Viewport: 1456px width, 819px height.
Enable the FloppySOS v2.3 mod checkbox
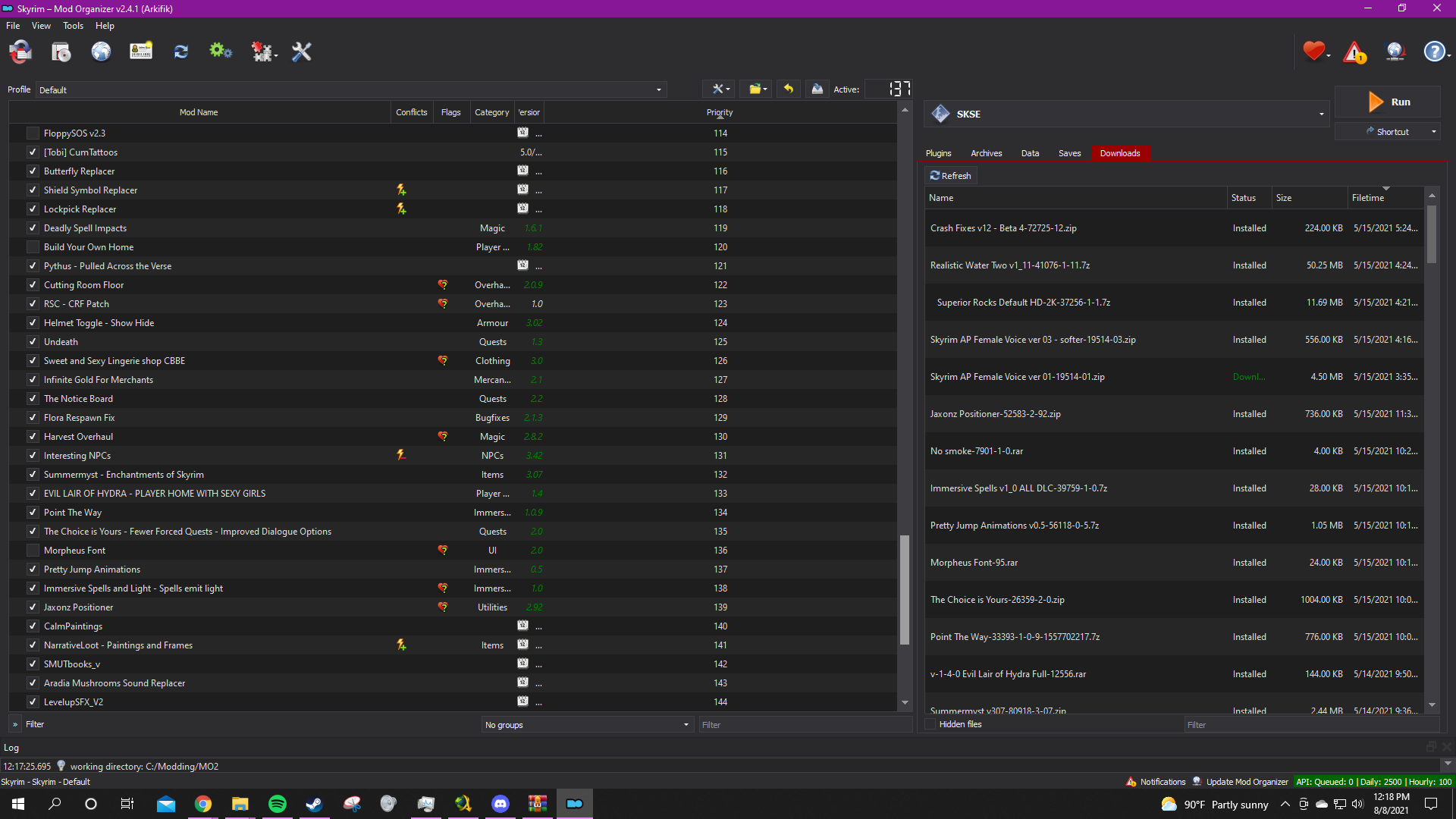(x=33, y=133)
